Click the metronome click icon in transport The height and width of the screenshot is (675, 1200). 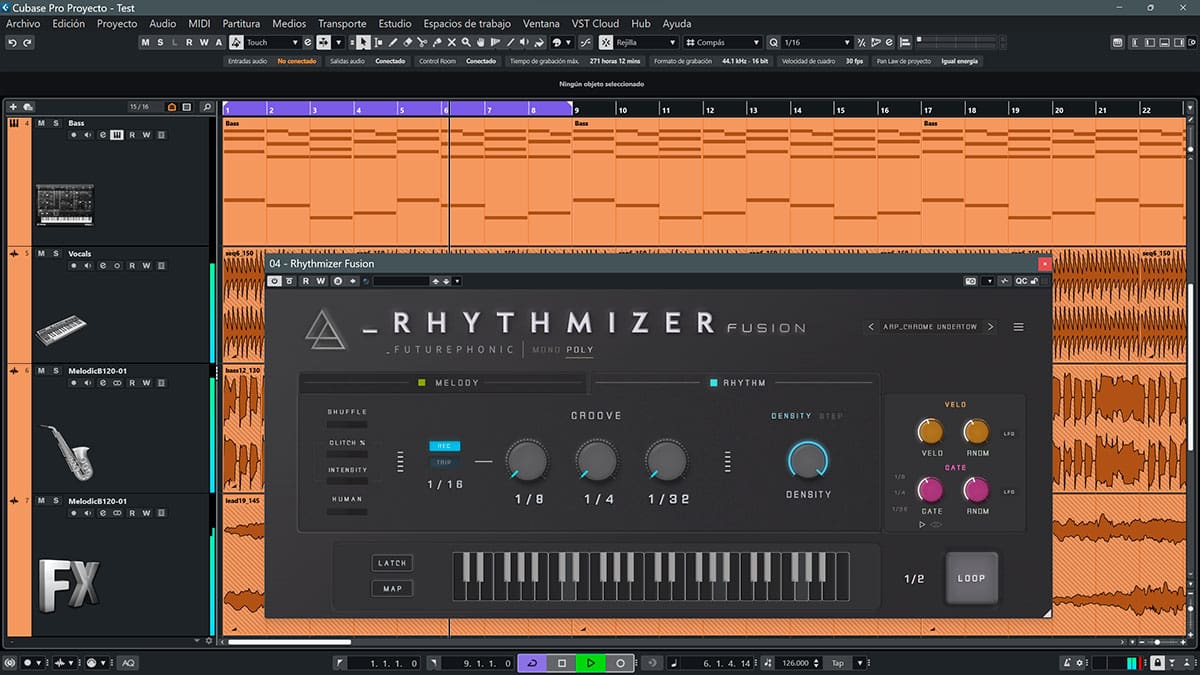[x=1068, y=663]
